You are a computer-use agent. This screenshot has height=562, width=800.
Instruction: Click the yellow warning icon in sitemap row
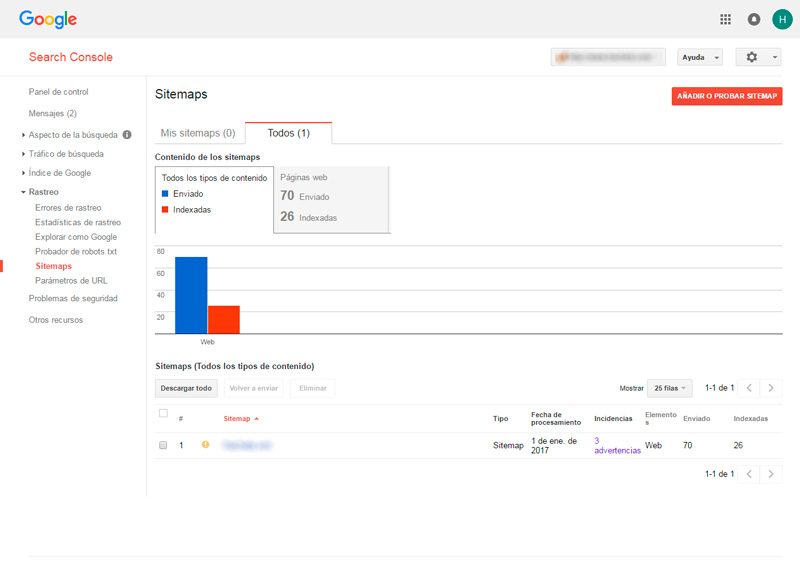tap(206, 444)
